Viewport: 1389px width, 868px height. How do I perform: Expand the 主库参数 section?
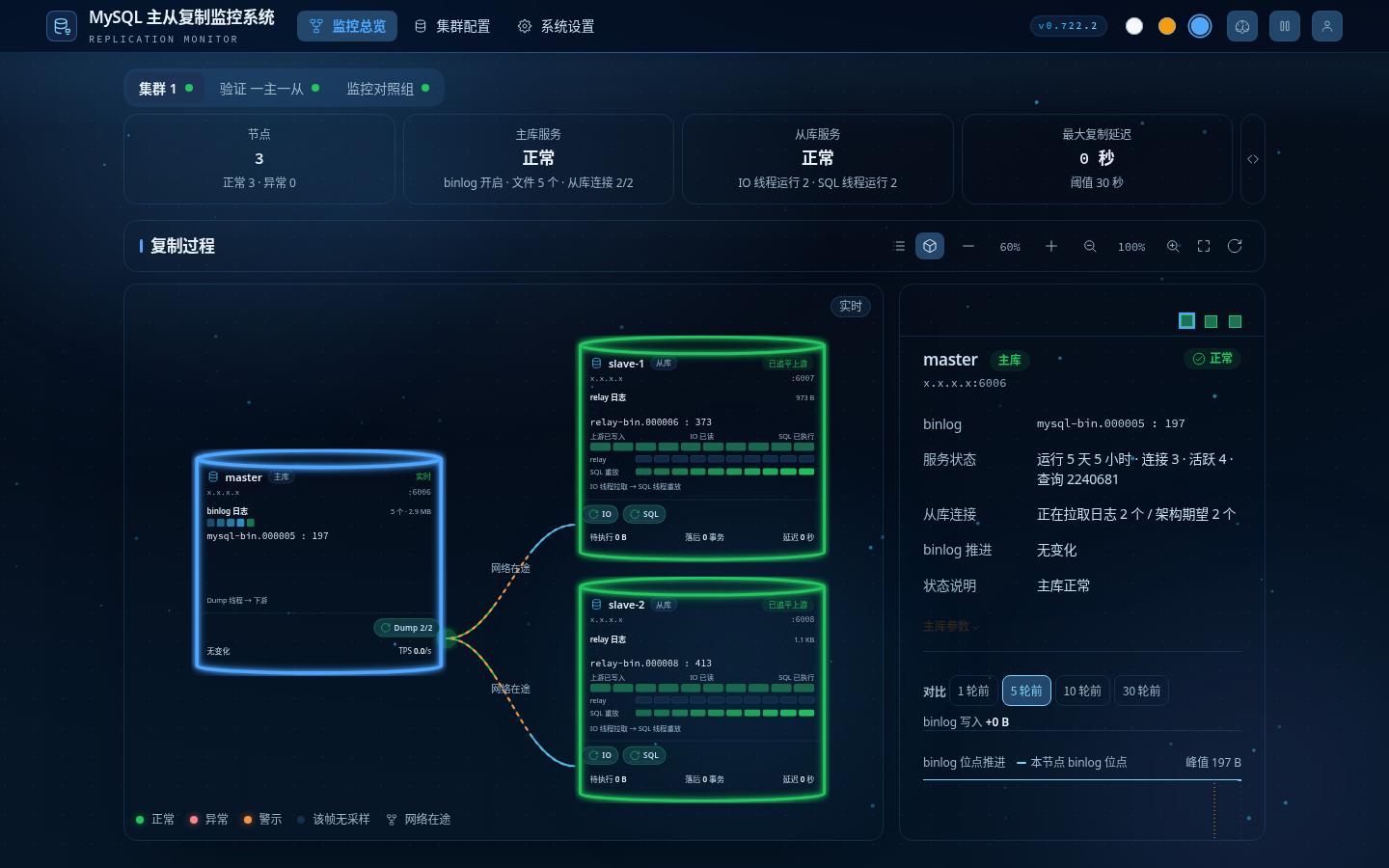[x=950, y=627]
